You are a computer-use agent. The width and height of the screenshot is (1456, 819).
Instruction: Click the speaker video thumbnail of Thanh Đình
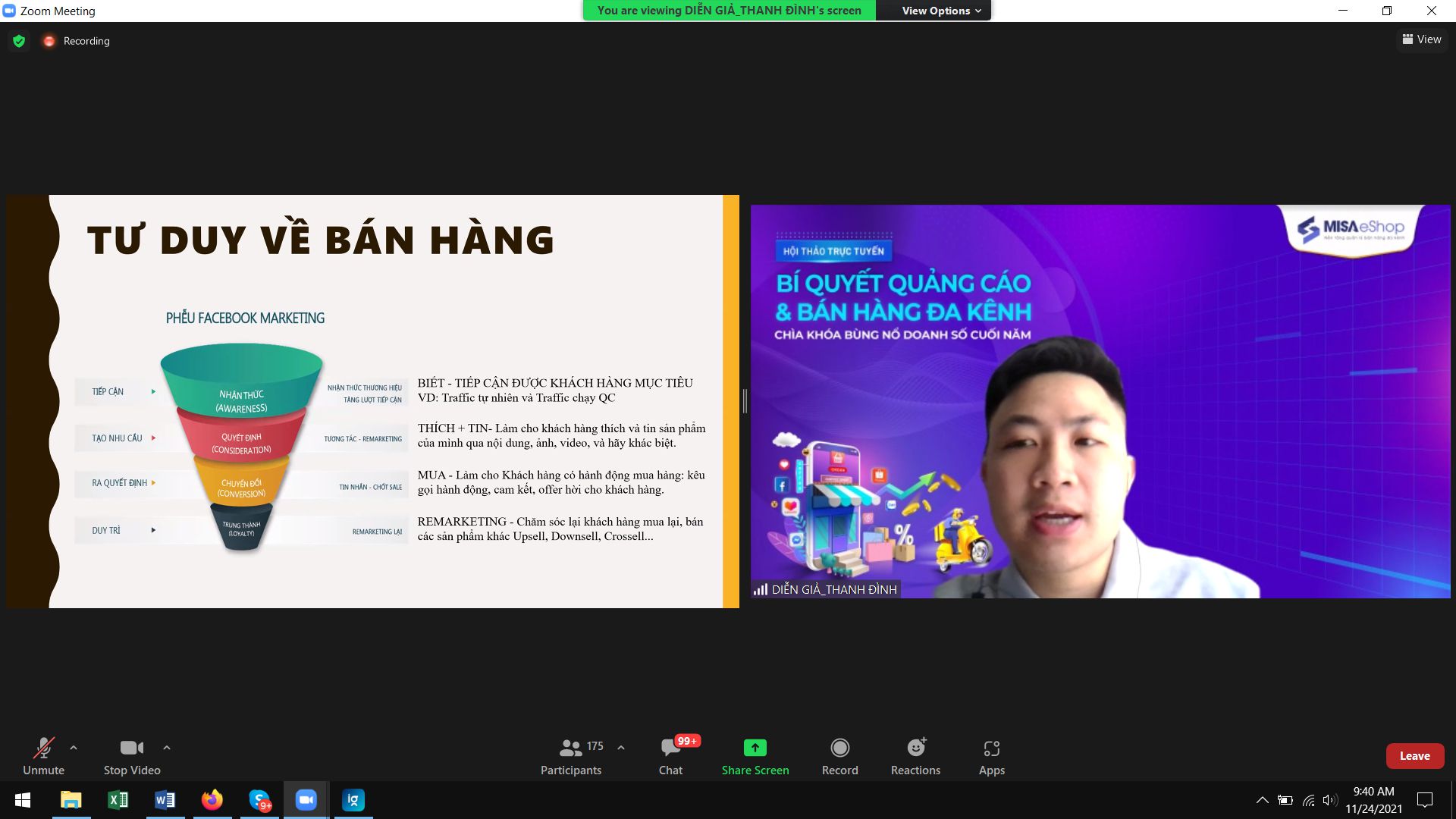click(1100, 401)
